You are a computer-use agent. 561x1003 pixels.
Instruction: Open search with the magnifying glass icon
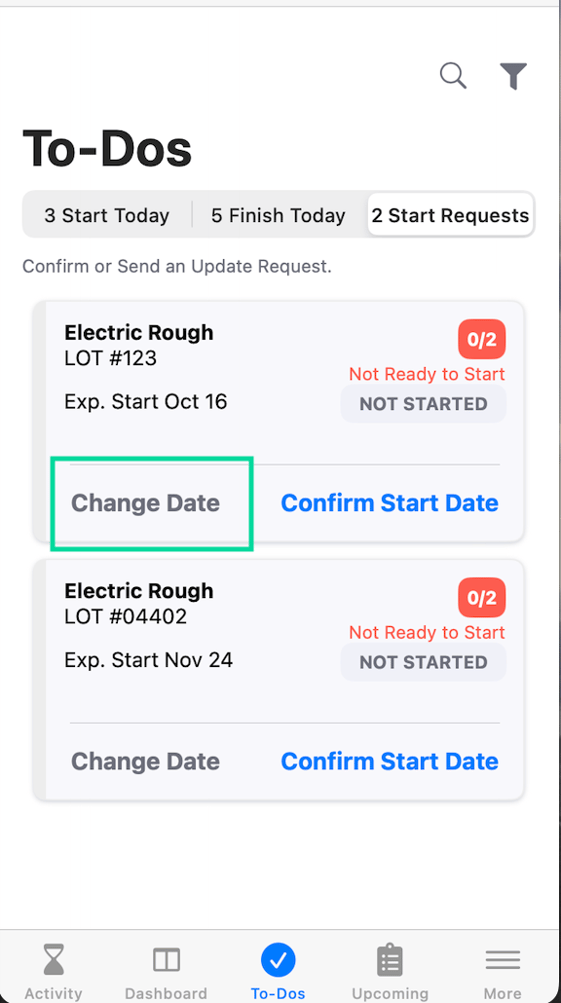tap(453, 75)
